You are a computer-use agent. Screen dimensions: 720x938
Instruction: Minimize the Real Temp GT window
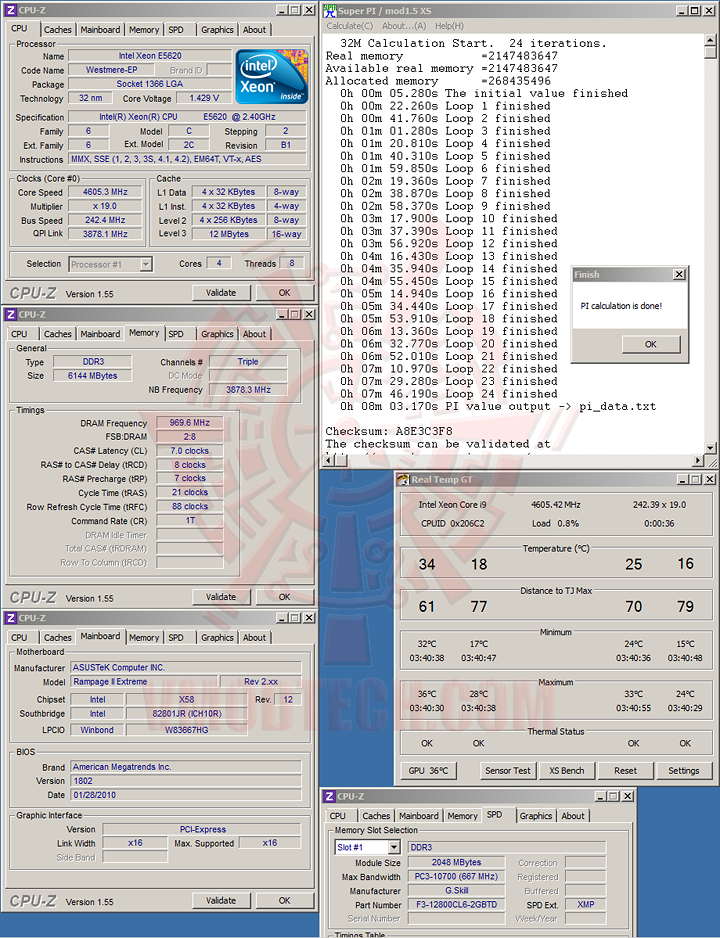pos(682,479)
